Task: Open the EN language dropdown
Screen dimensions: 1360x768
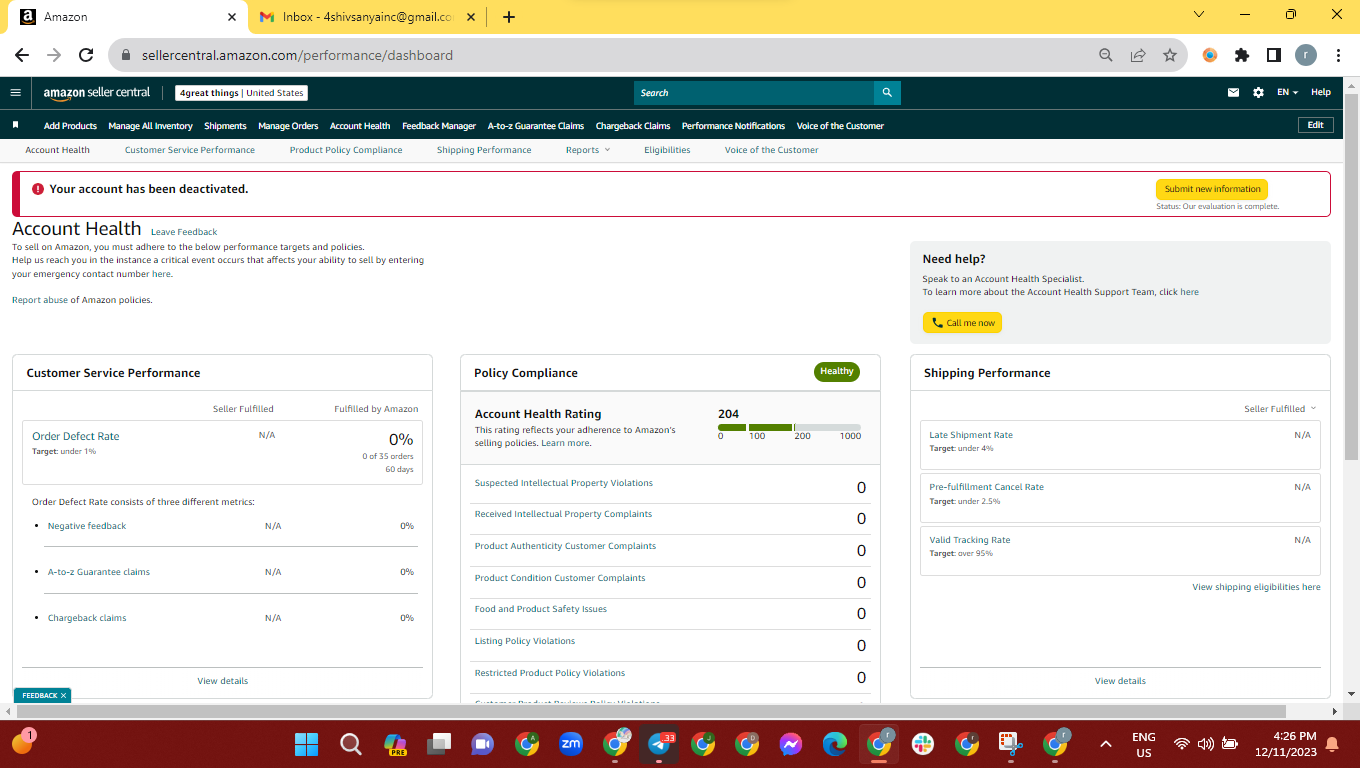Action: pos(1287,93)
